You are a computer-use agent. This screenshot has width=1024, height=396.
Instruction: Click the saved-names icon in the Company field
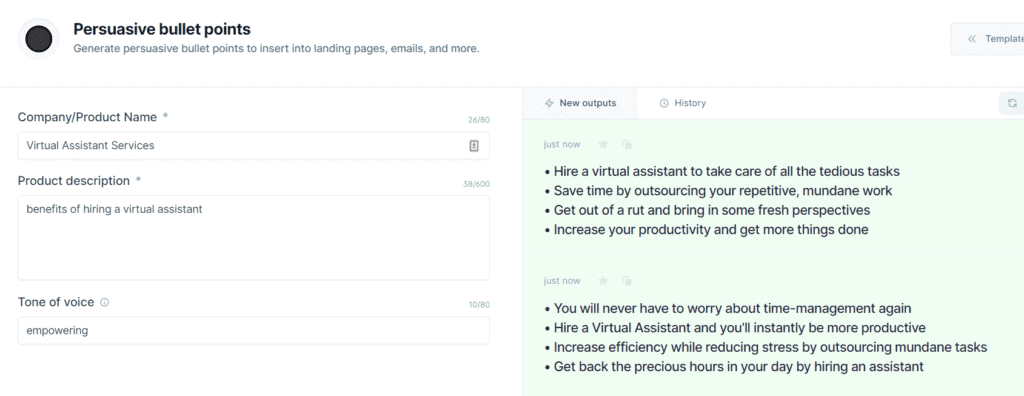(474, 146)
